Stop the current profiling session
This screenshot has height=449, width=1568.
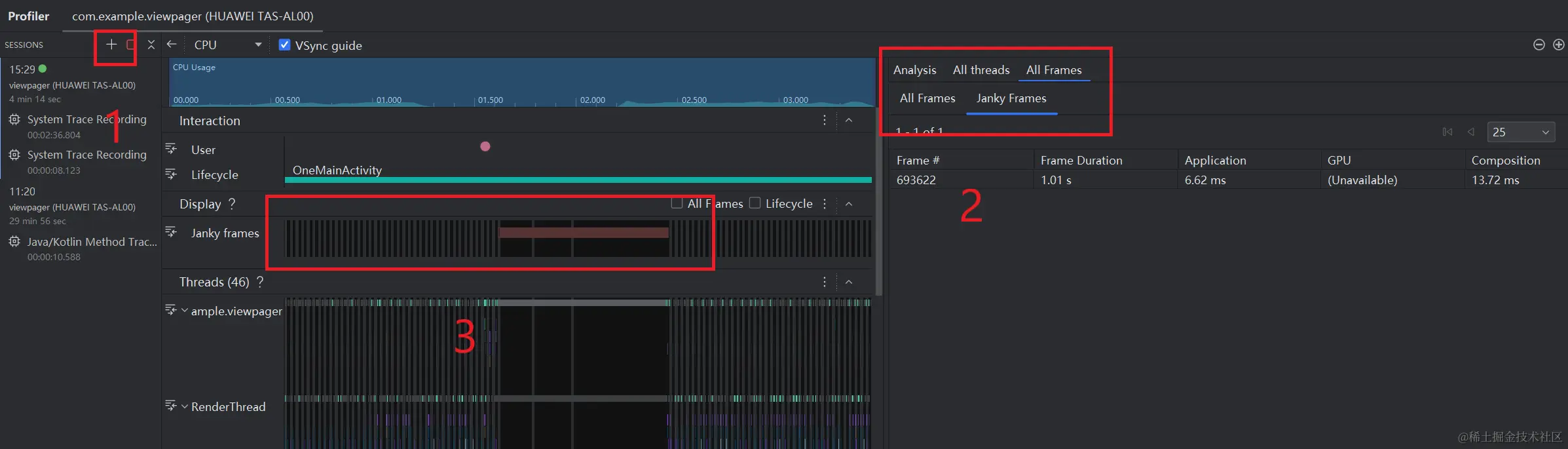[131, 45]
